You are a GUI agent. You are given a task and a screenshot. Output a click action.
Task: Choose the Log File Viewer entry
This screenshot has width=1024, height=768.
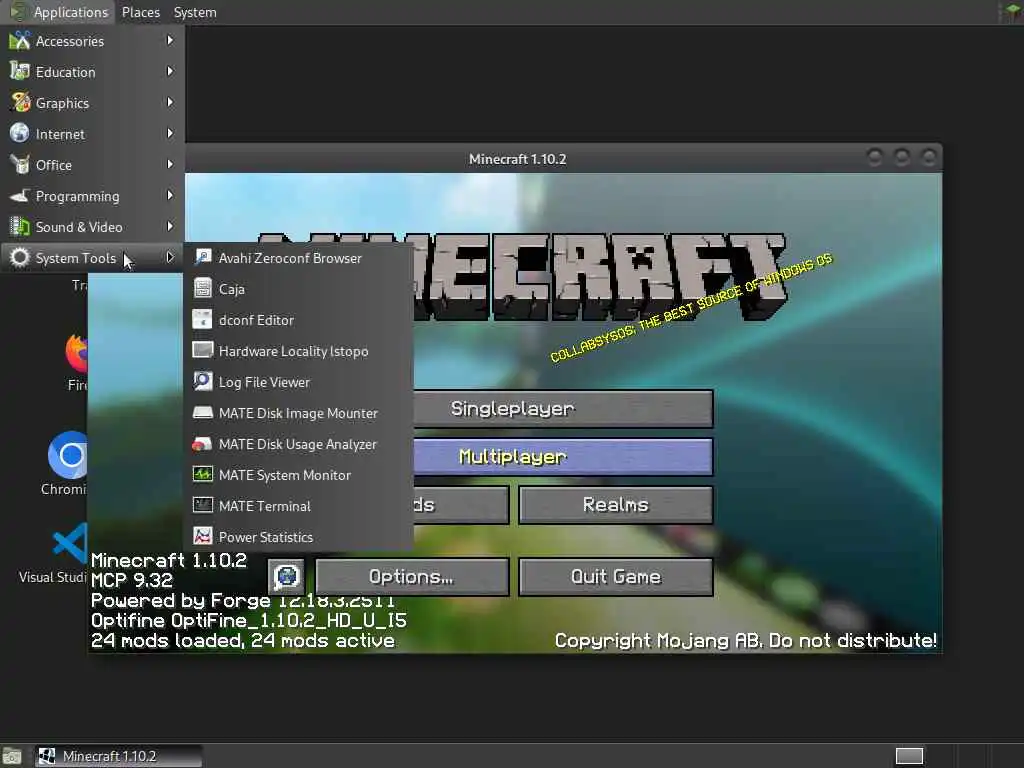[x=299, y=381]
